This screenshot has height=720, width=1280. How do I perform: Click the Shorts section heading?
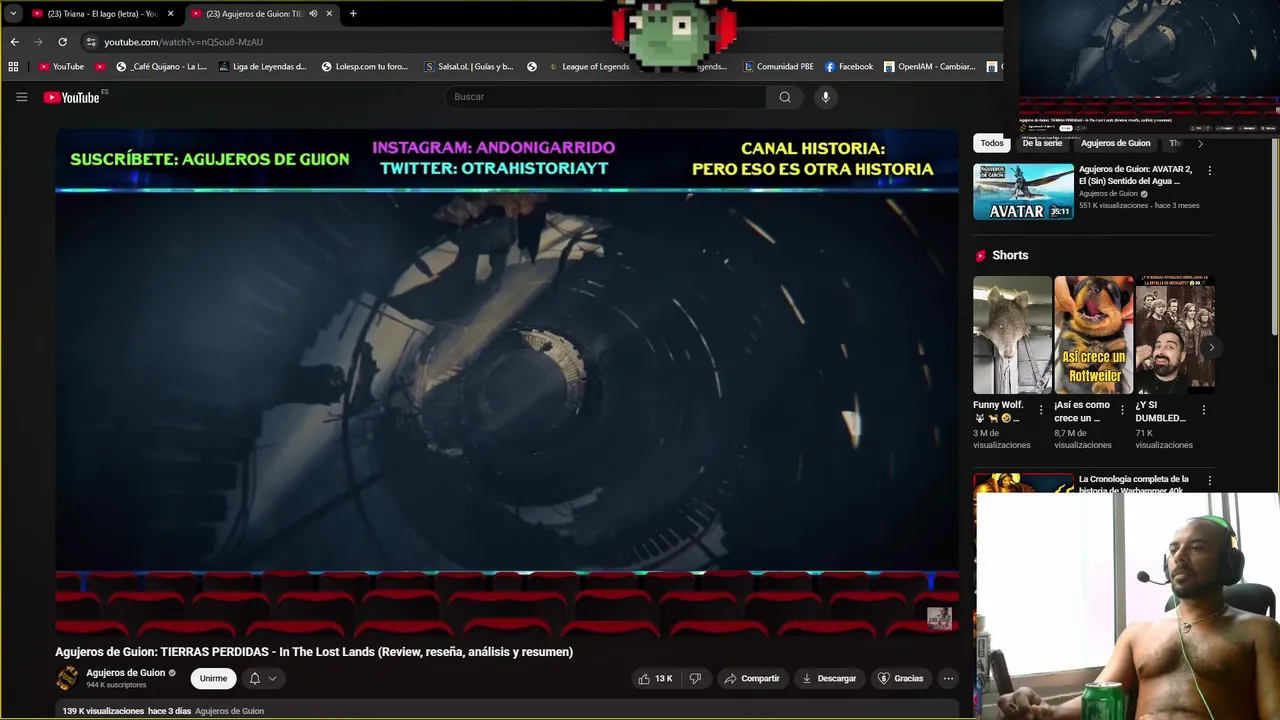pos(1010,255)
